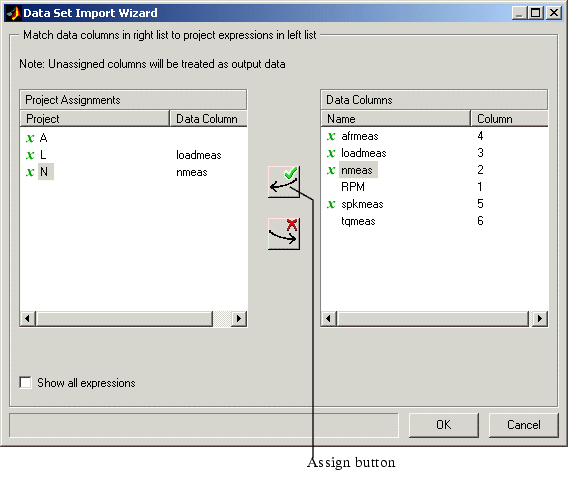Image resolution: width=568 pixels, height=495 pixels.
Task: Click the Project column header
Action: (x=95, y=118)
